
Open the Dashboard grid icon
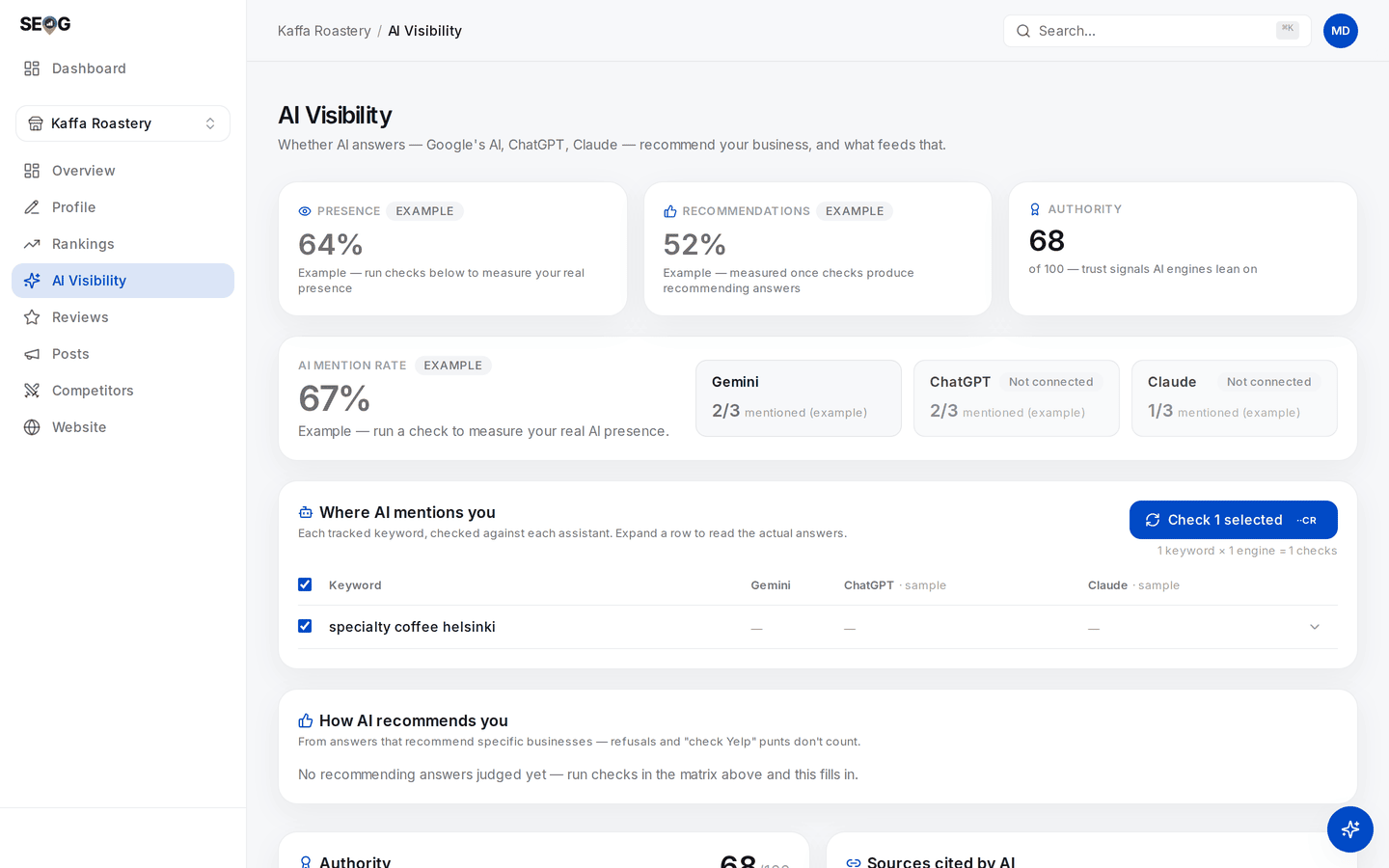32,68
